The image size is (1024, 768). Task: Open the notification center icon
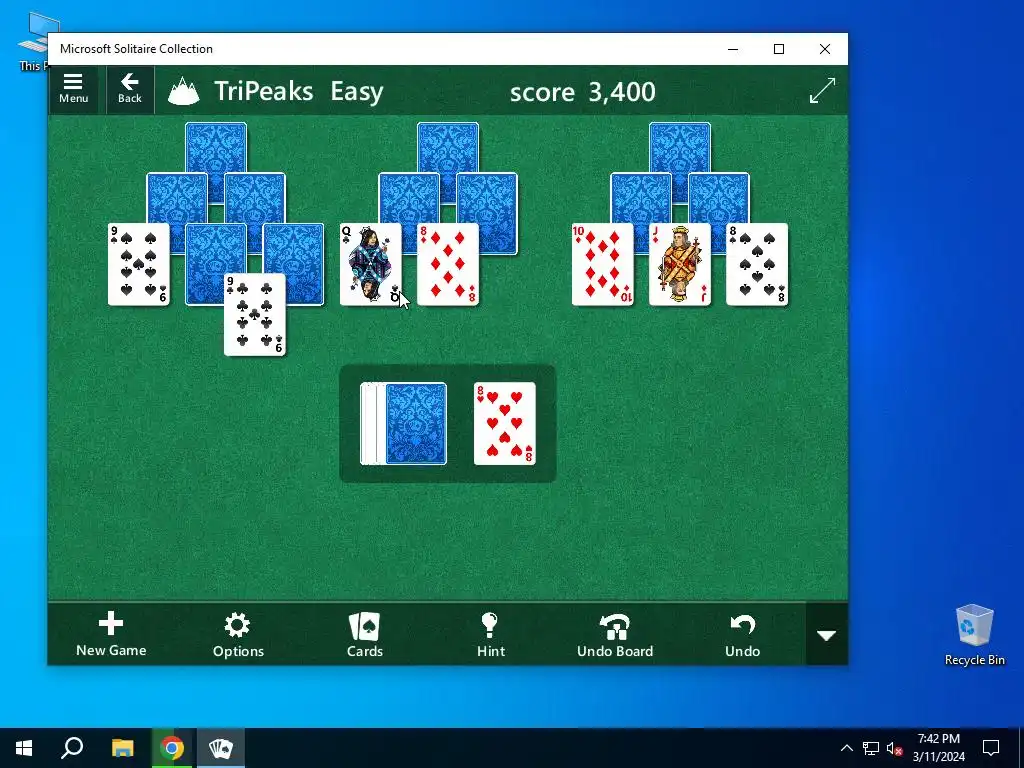[x=991, y=748]
